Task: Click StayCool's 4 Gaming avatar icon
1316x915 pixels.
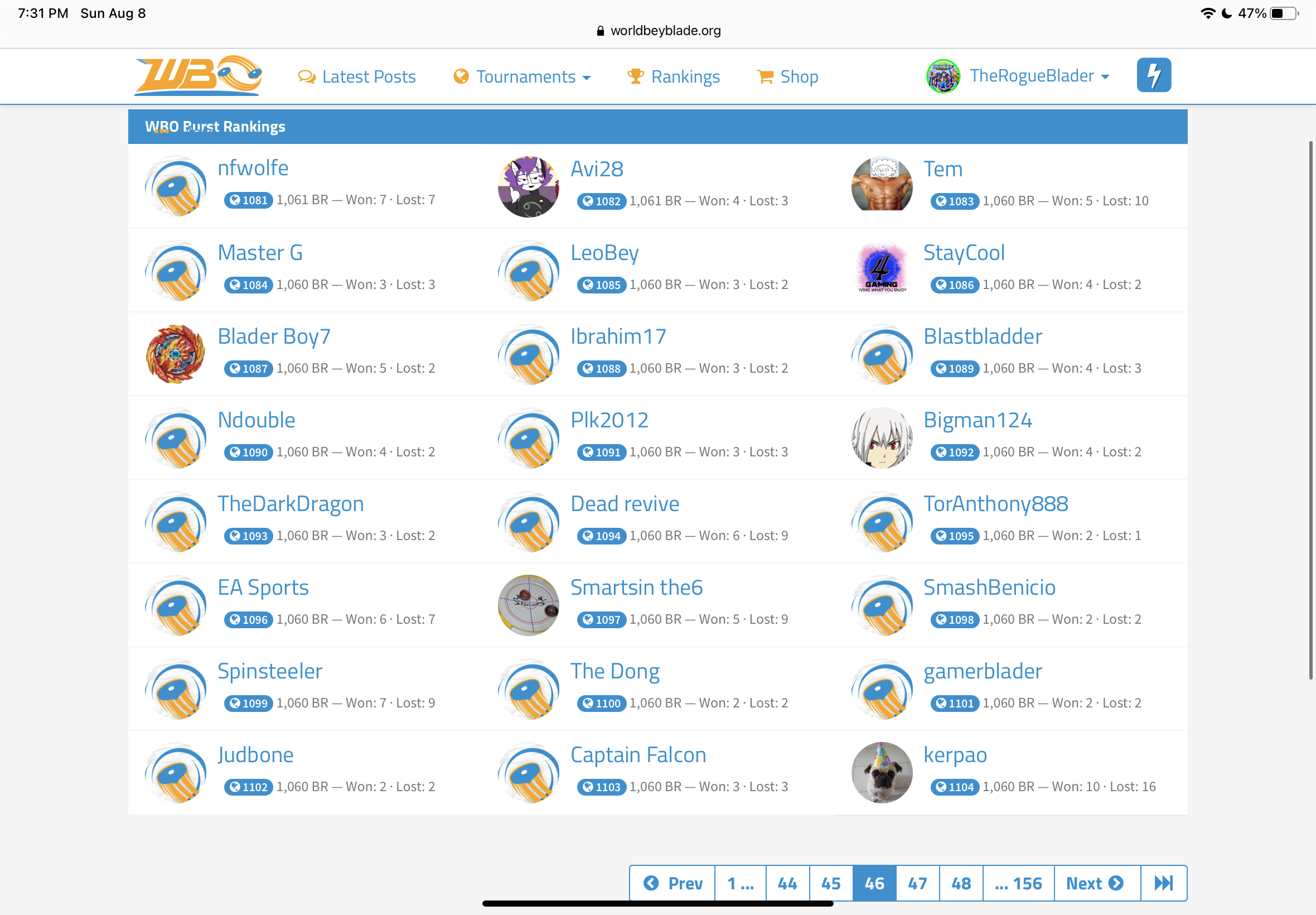Action: coord(881,269)
